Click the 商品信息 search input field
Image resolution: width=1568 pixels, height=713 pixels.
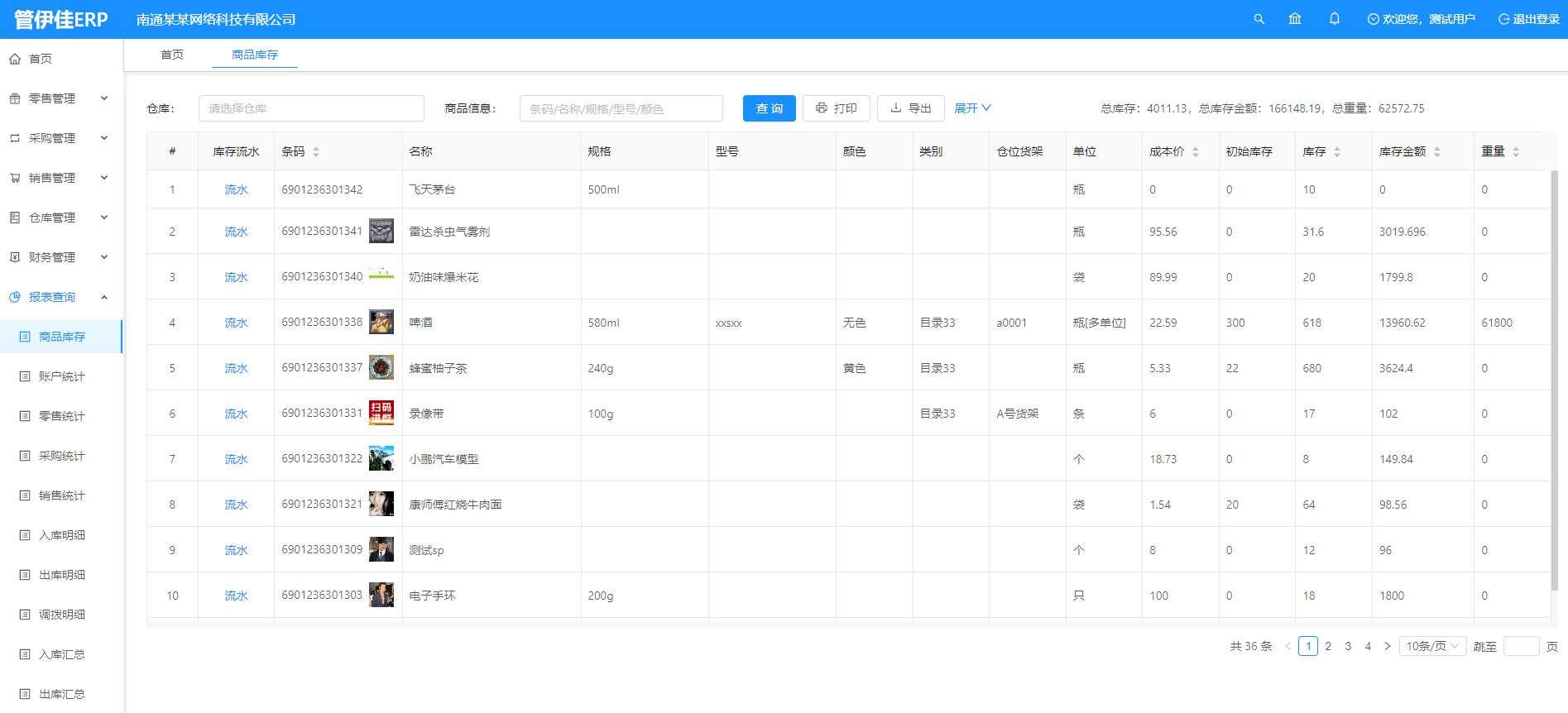click(621, 108)
